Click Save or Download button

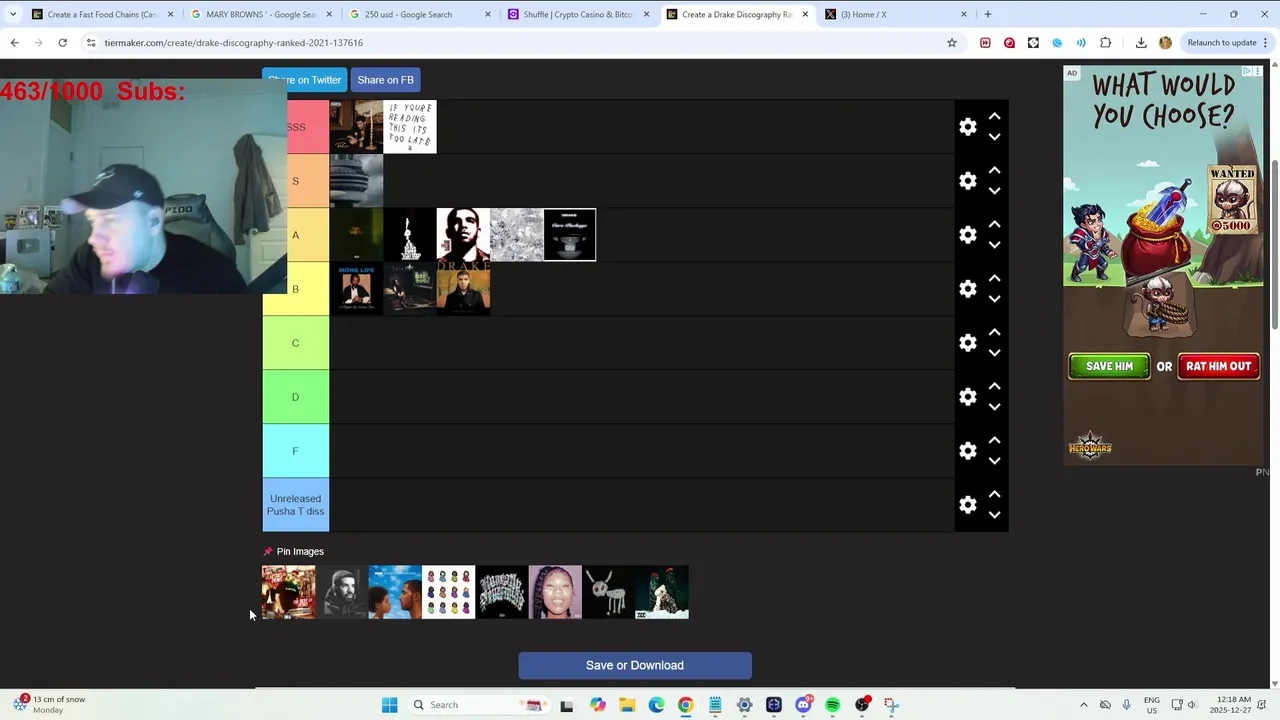(635, 665)
